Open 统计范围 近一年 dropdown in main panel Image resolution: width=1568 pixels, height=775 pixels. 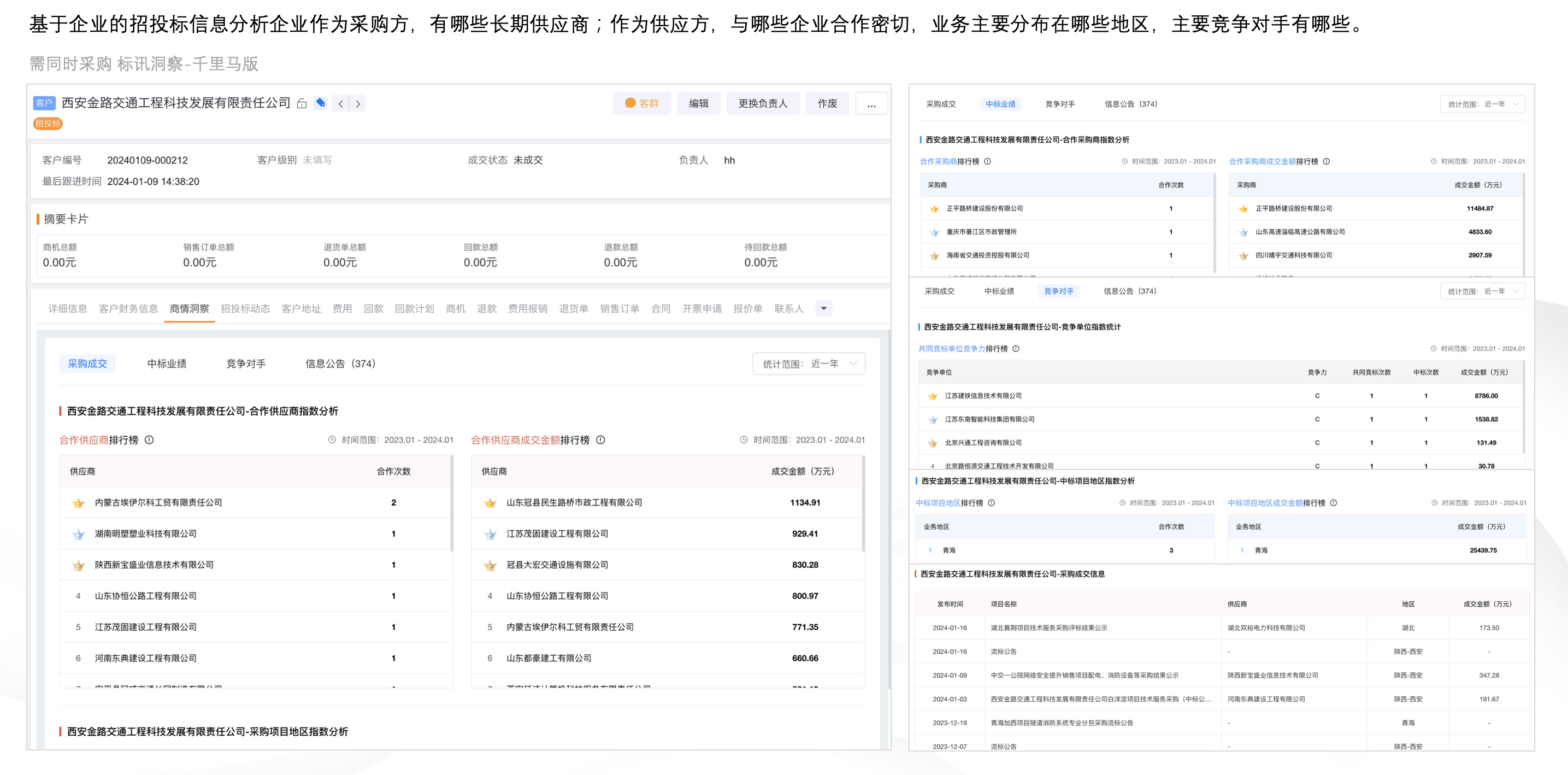[x=809, y=363]
